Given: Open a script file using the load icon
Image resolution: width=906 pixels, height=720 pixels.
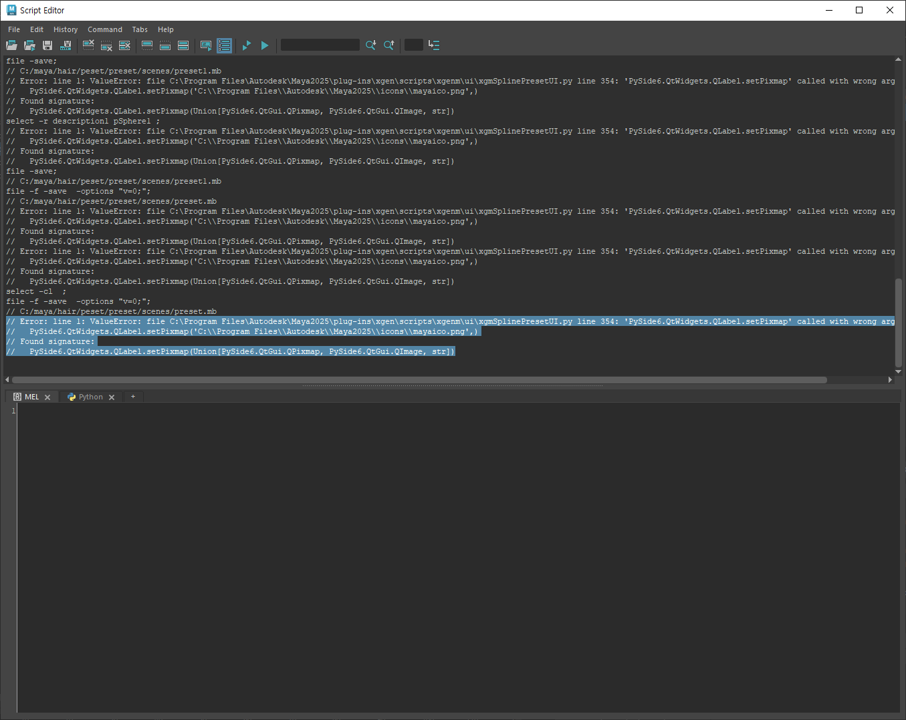Looking at the screenshot, I should click(11, 45).
